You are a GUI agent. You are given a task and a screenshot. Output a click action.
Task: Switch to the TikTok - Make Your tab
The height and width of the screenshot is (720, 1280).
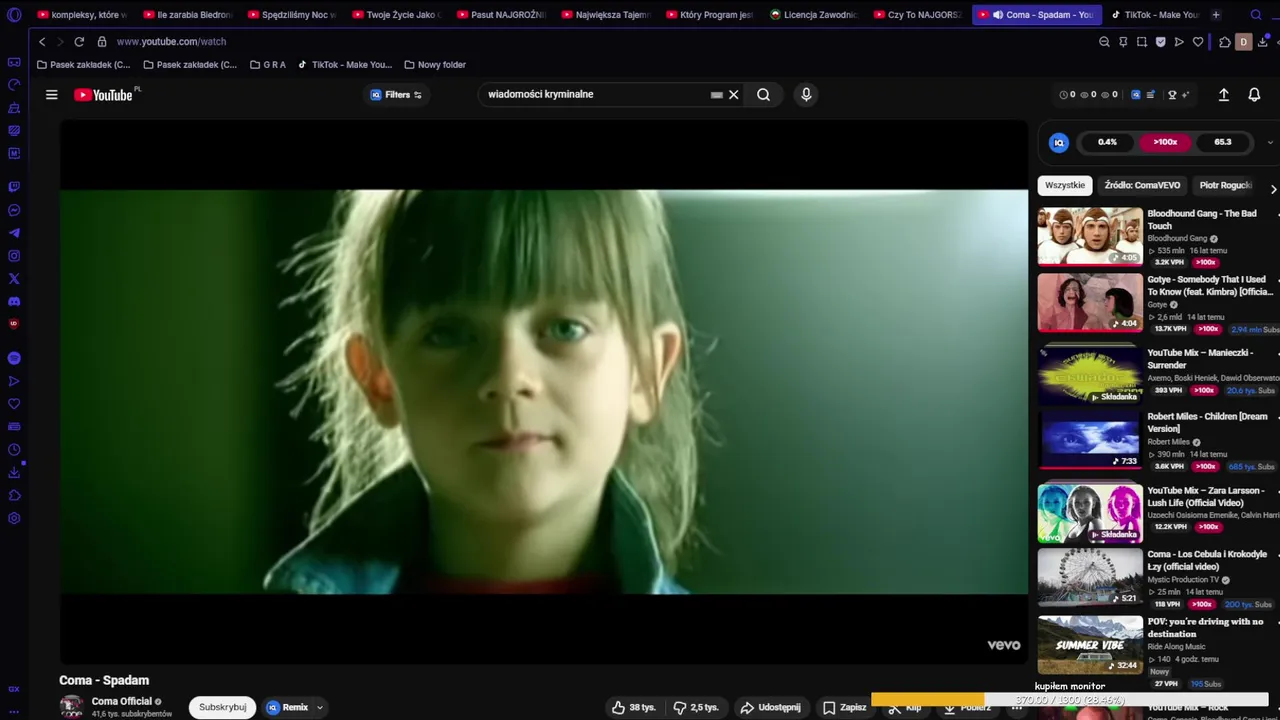[1153, 15]
